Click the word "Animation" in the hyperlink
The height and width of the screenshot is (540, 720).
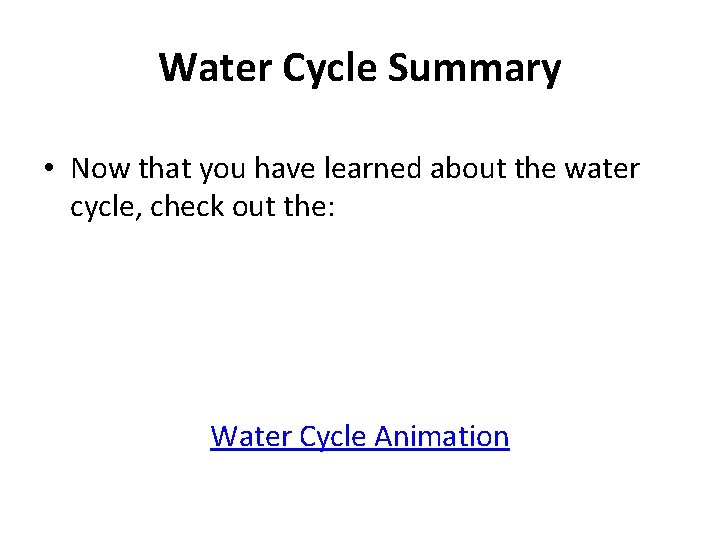click(x=442, y=436)
